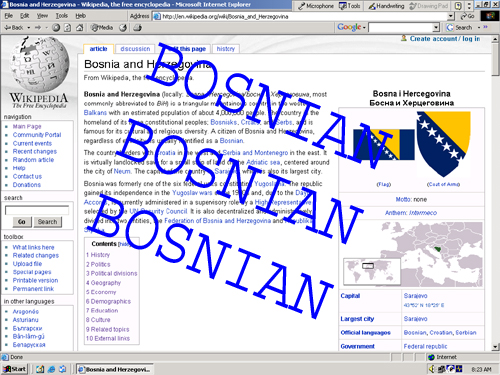Open the Google toolbar search dropdown
Viewport: 500px width, 375px height.
pos(436,27)
